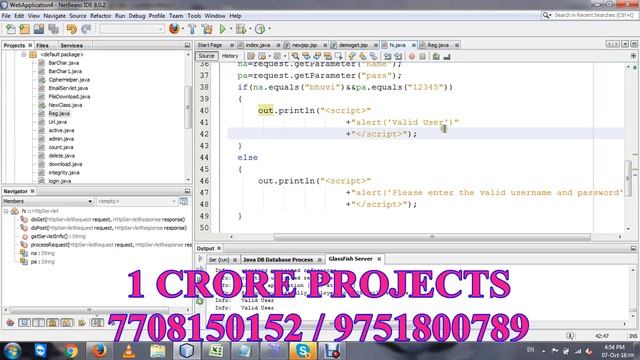
Task: Click the Firefox browser selection icon
Action: tap(174, 29)
